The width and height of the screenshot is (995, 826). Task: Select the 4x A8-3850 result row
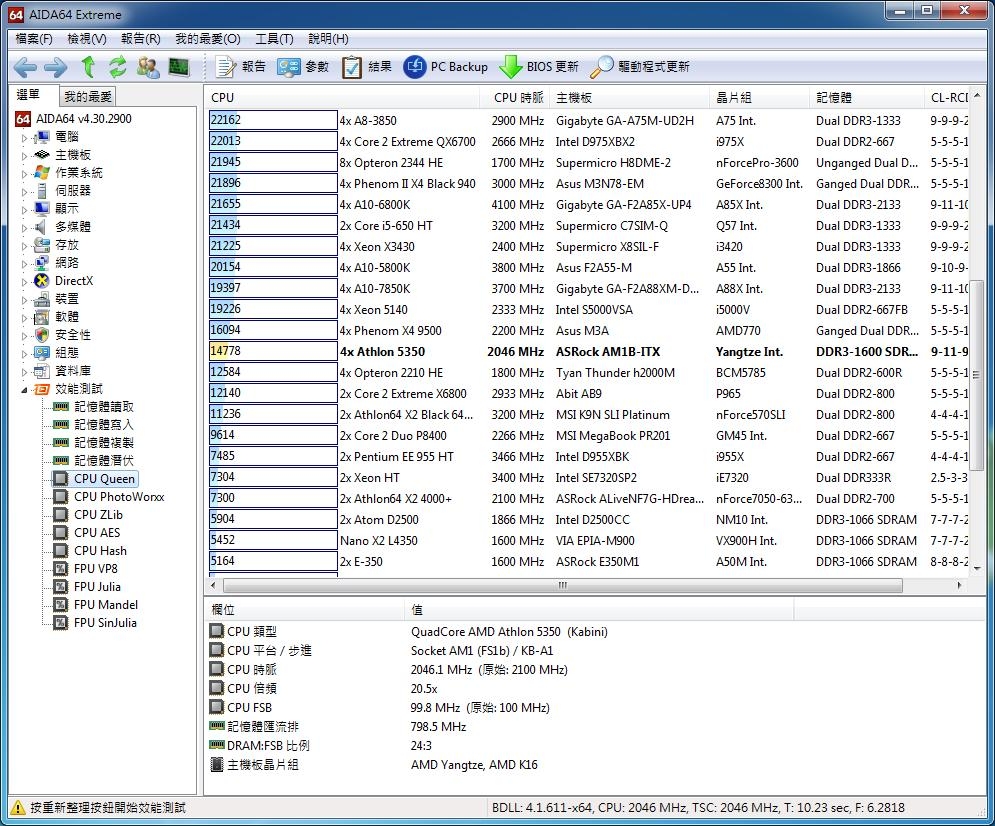click(x=588, y=121)
